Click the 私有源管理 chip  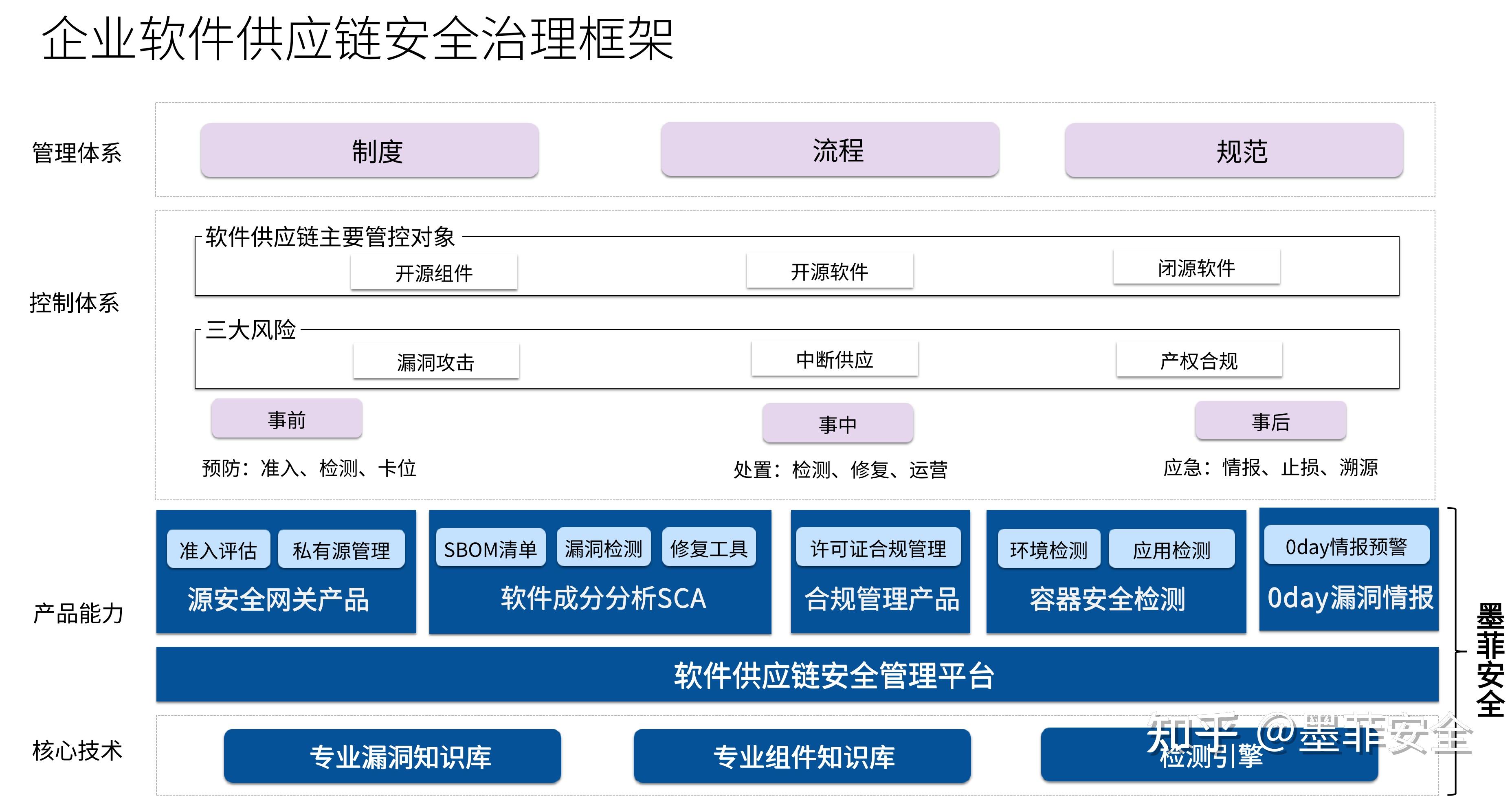(341, 550)
